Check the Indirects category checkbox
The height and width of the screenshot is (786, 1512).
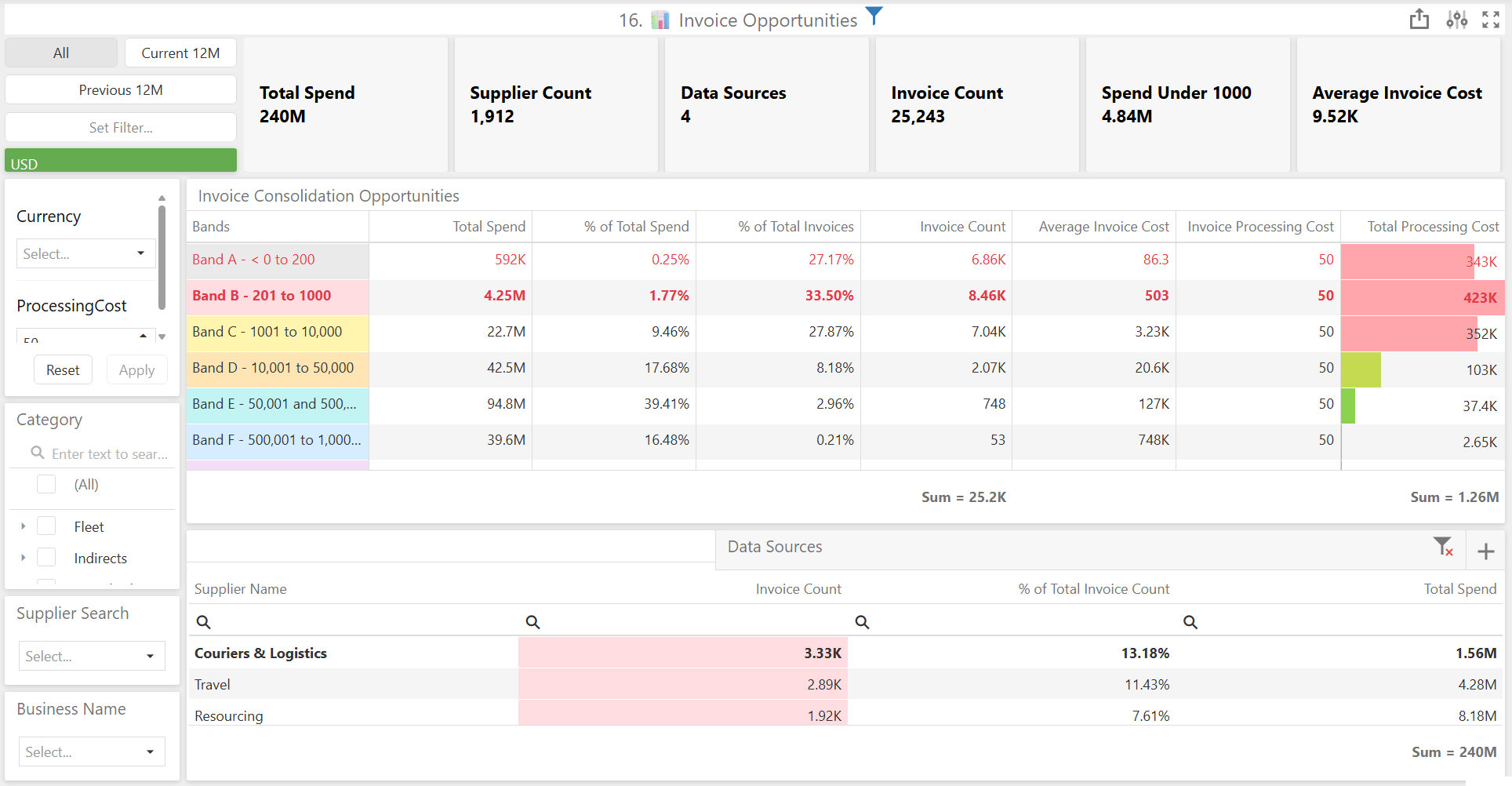click(x=46, y=557)
